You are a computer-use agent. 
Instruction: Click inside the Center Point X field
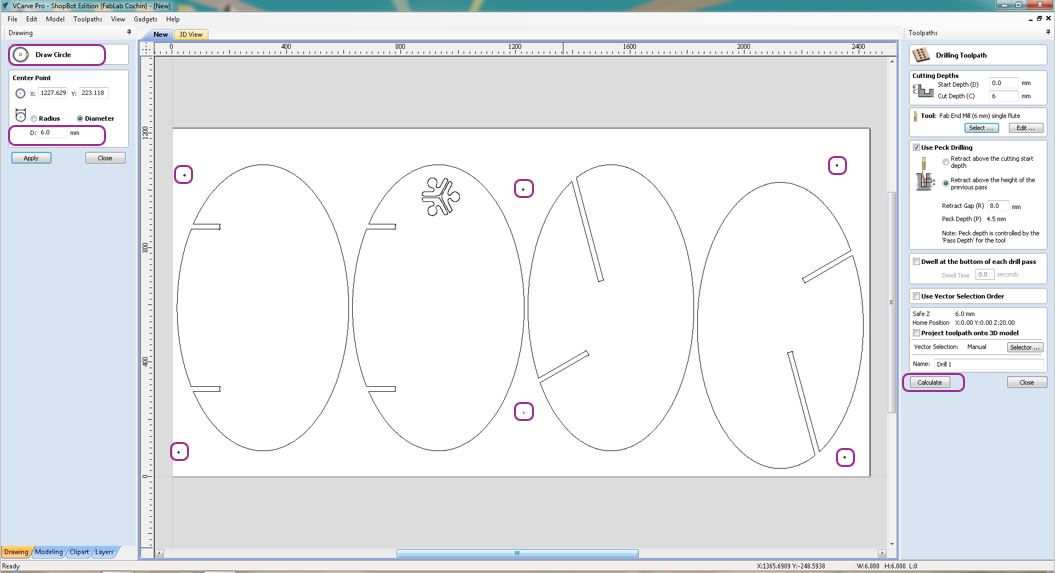point(52,93)
